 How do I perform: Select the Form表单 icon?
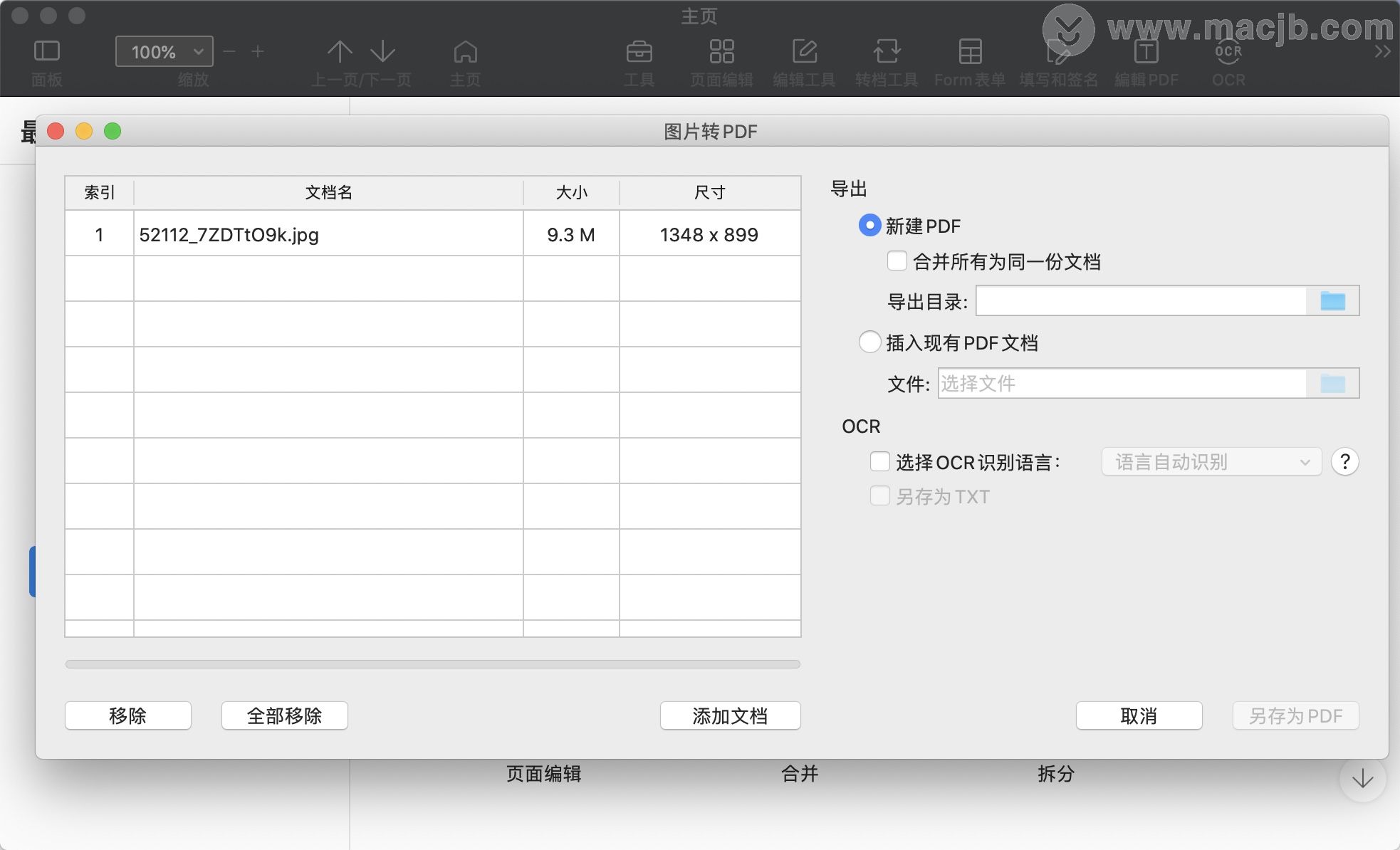(970, 51)
